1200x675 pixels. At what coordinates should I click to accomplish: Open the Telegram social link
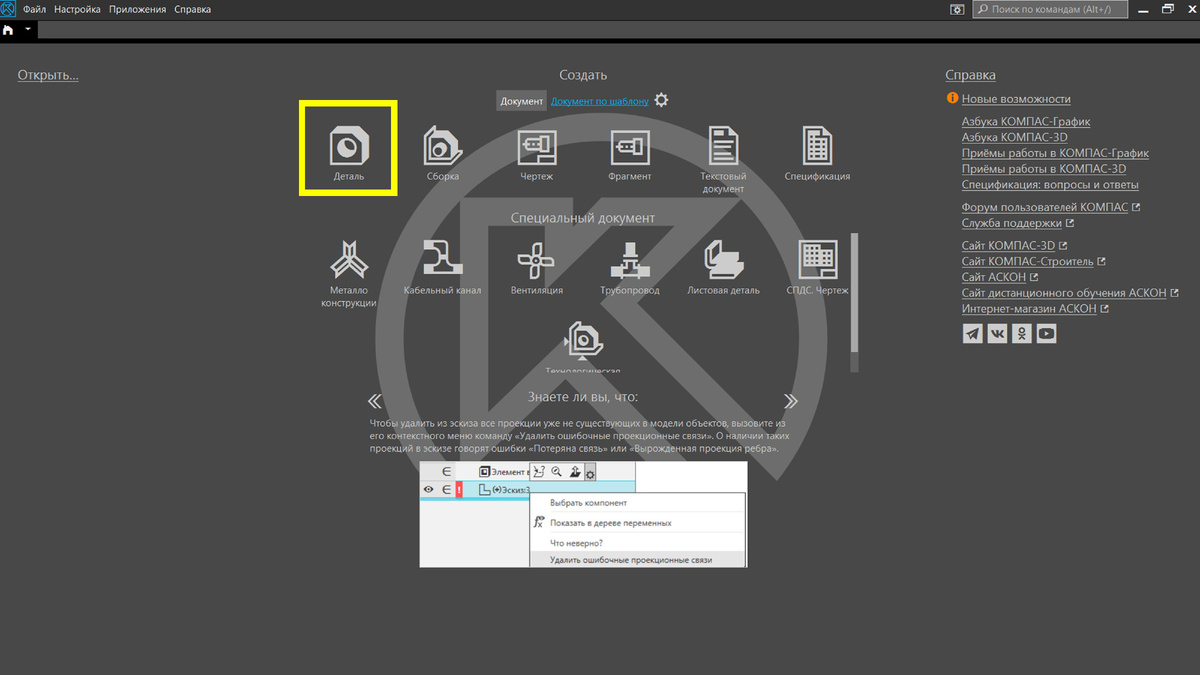click(x=972, y=334)
